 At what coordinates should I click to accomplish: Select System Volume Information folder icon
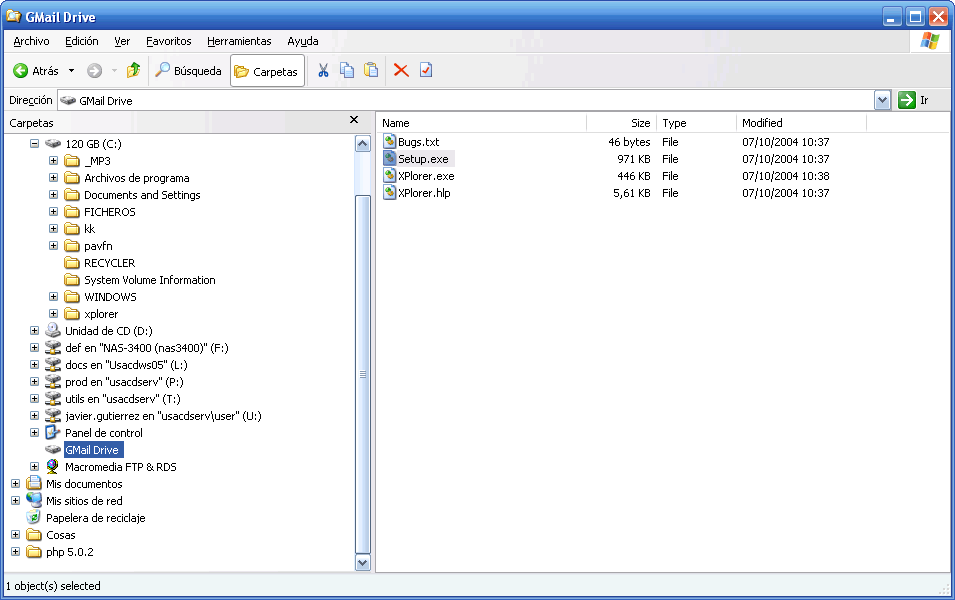coord(72,280)
